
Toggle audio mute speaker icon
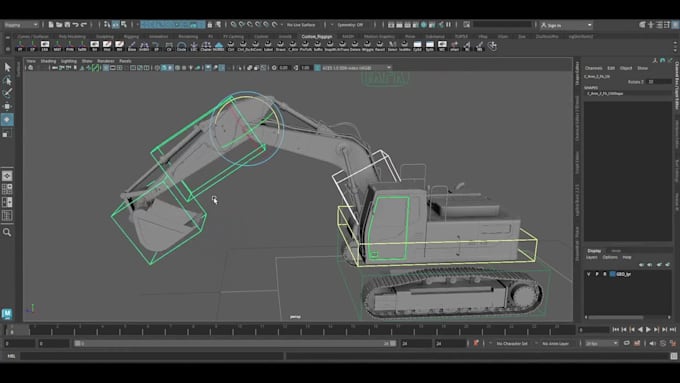(653, 343)
